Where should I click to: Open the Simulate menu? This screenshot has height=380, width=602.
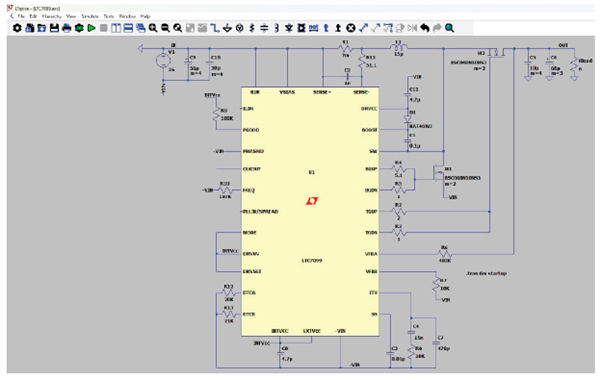tap(90, 17)
